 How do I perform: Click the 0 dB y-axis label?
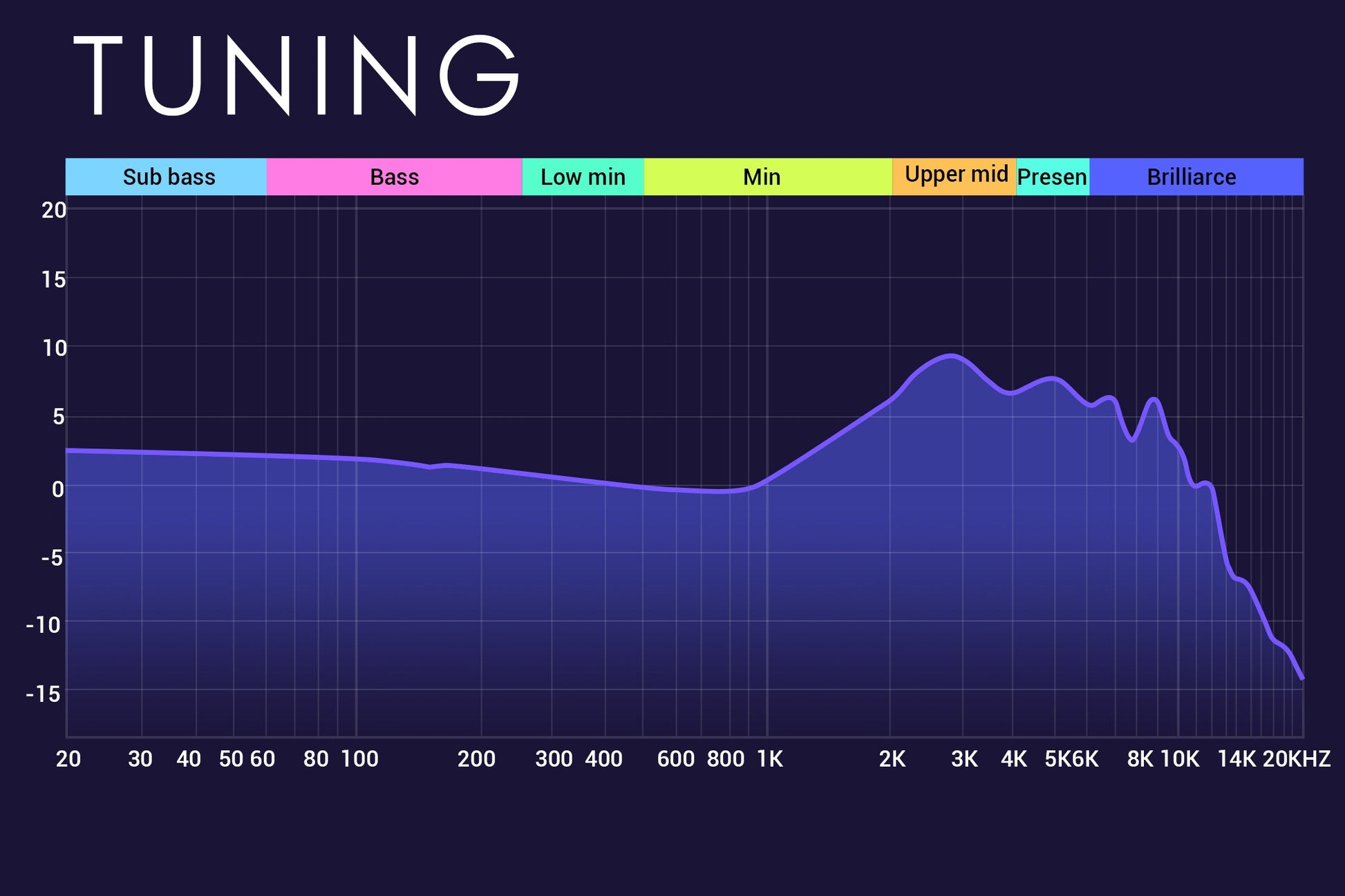coord(58,489)
